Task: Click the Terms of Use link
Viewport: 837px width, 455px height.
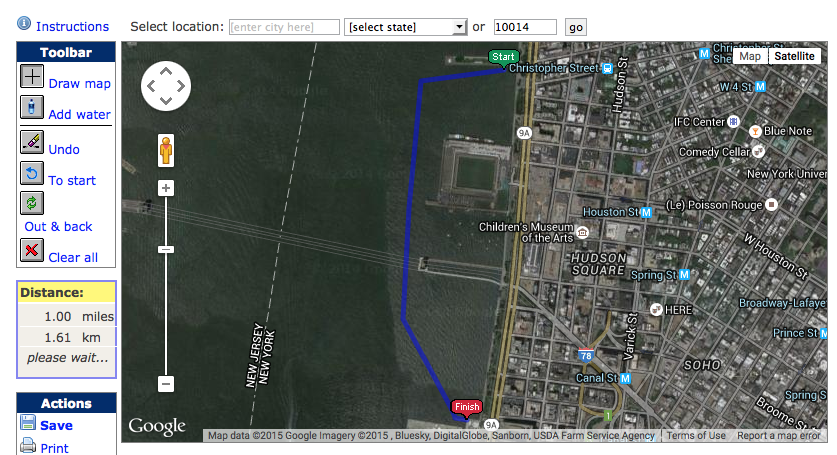Action: tap(696, 436)
